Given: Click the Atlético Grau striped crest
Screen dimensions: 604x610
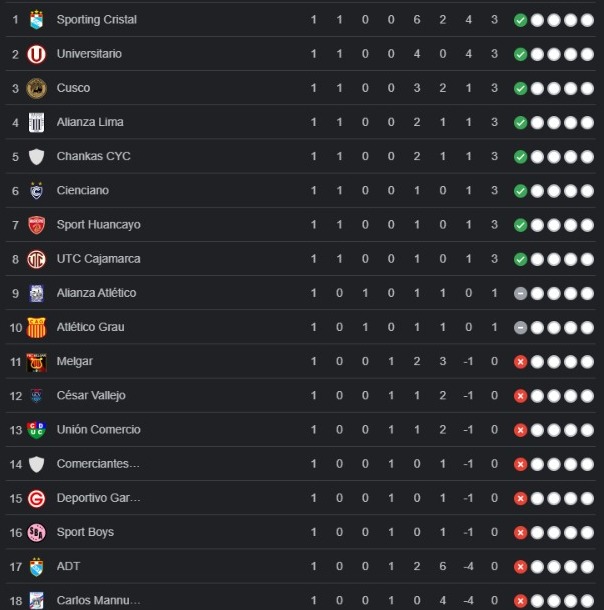Looking at the screenshot, I should (x=36, y=327).
